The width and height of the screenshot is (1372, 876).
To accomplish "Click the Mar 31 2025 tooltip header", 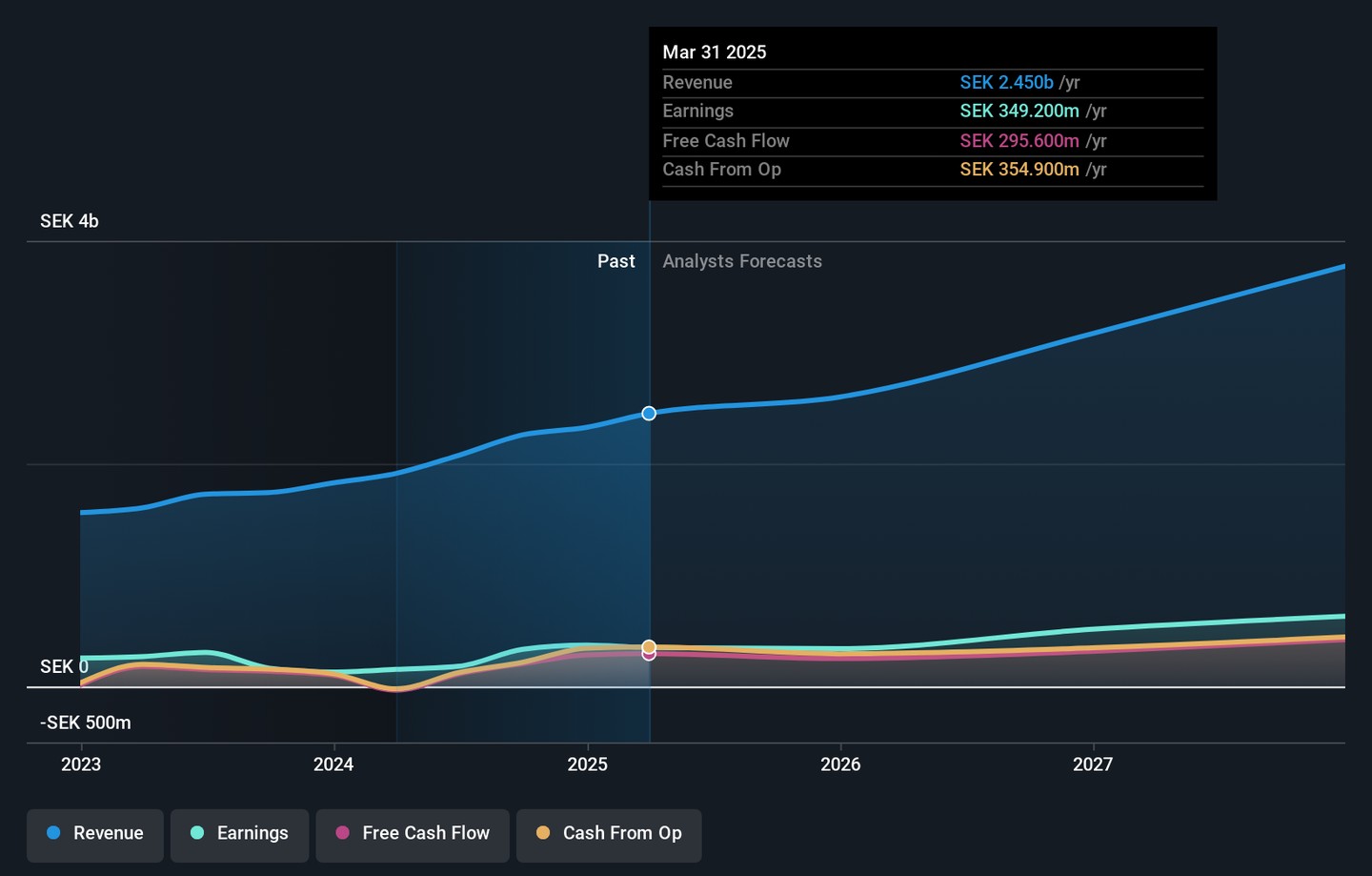I will tap(715, 52).
